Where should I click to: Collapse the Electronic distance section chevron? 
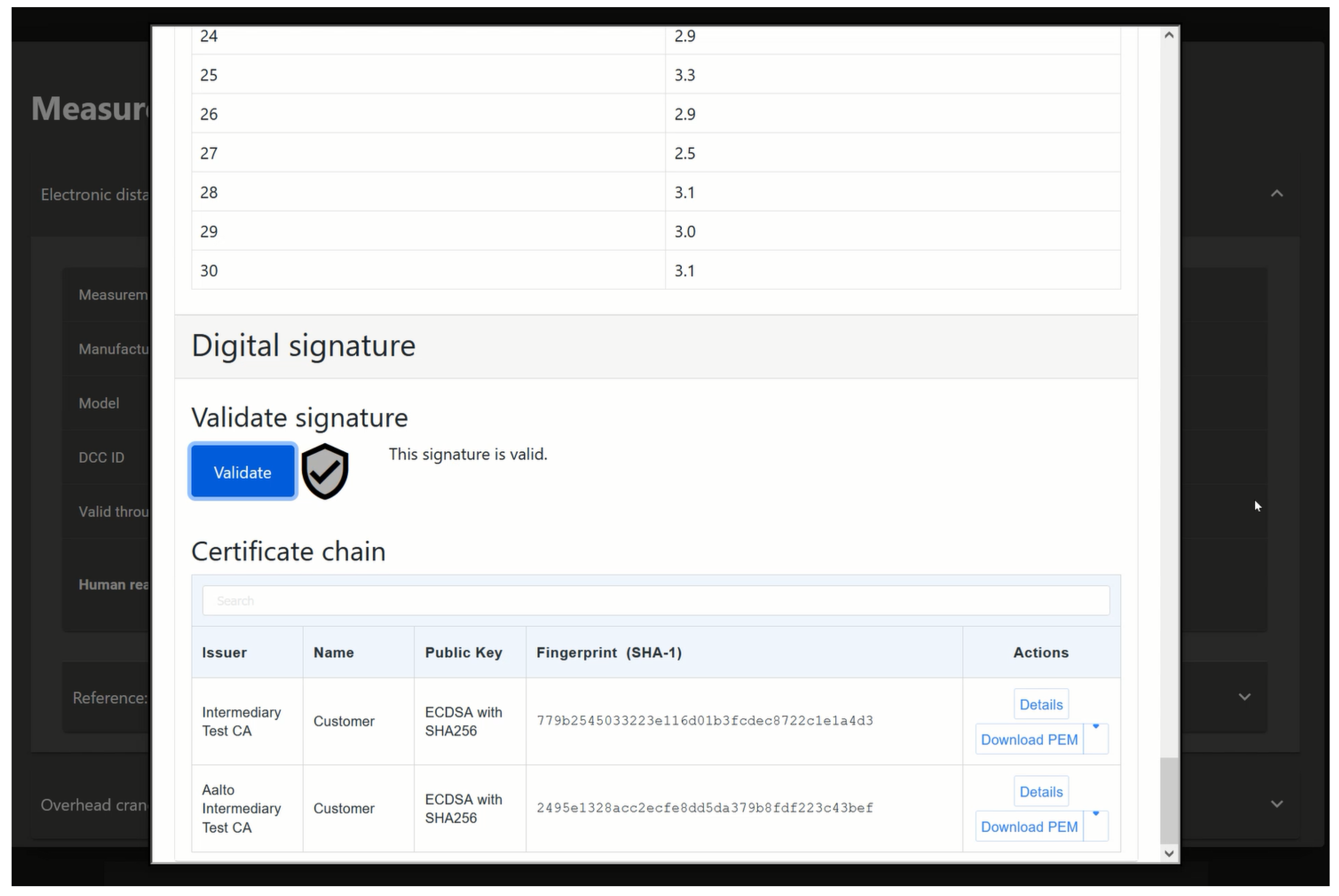pyautogui.click(x=1277, y=194)
